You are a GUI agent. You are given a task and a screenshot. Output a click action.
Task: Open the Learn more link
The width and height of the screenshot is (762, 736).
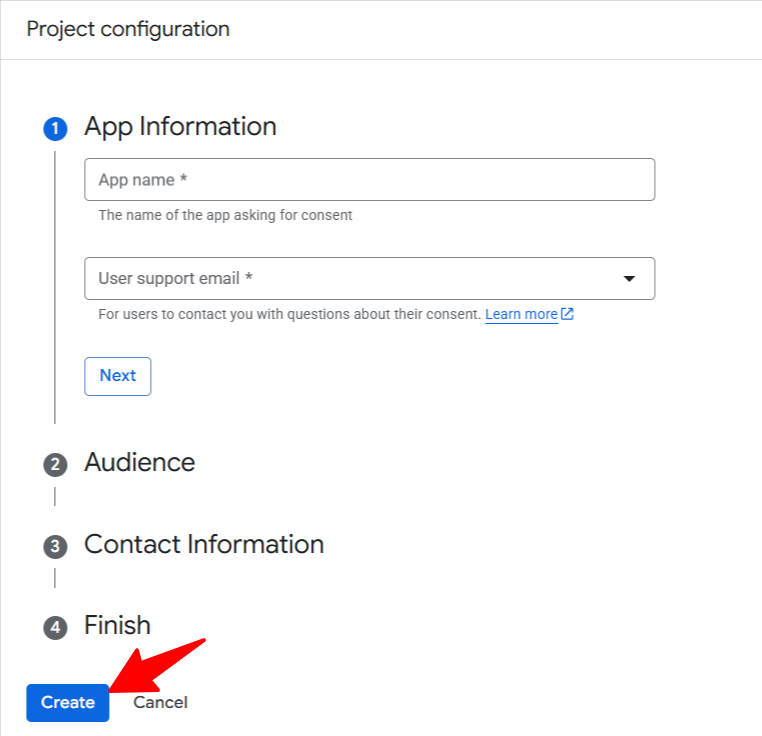521,314
